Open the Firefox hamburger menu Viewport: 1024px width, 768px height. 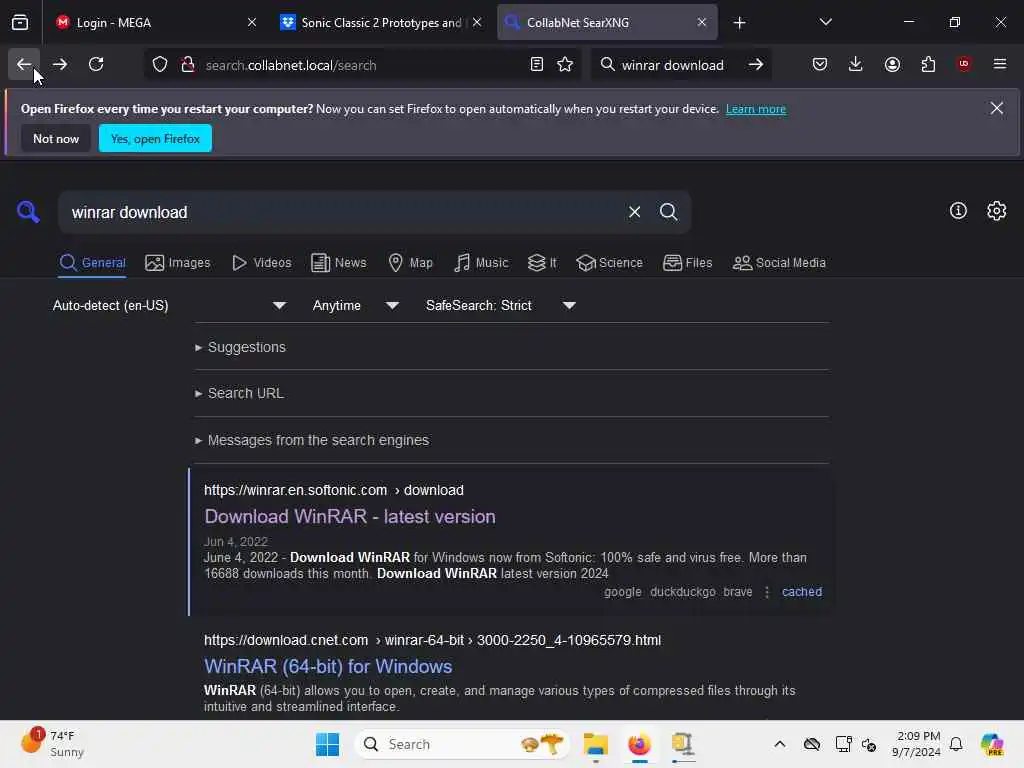click(x=1000, y=64)
